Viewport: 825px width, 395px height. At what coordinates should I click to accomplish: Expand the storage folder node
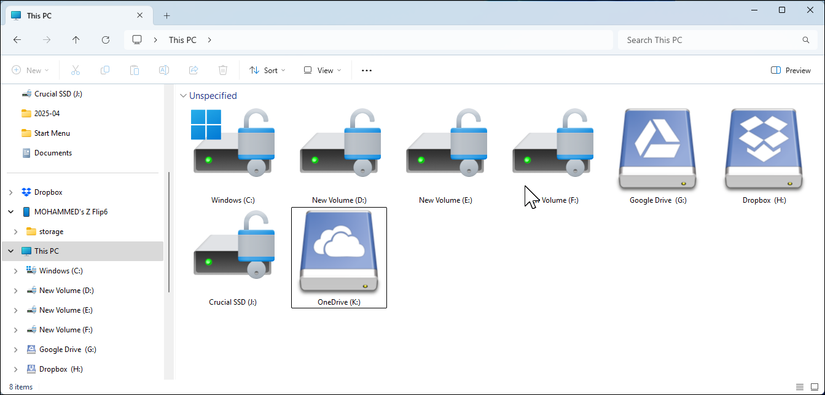click(x=16, y=231)
